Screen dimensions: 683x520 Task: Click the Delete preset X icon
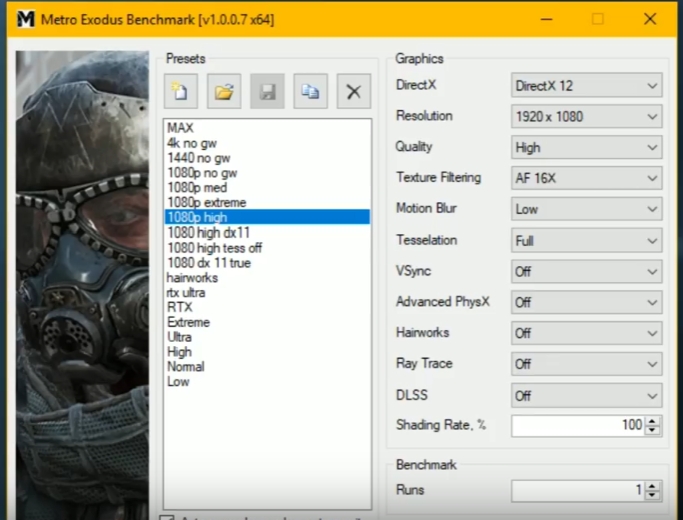pos(354,91)
